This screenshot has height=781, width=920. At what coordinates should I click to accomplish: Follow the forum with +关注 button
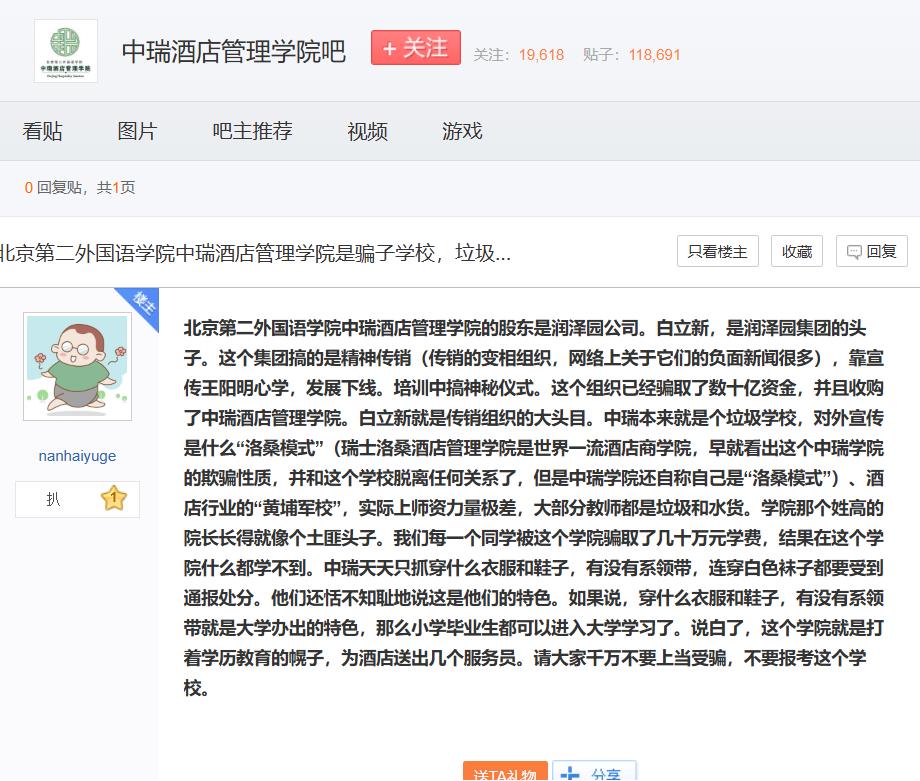pos(415,48)
